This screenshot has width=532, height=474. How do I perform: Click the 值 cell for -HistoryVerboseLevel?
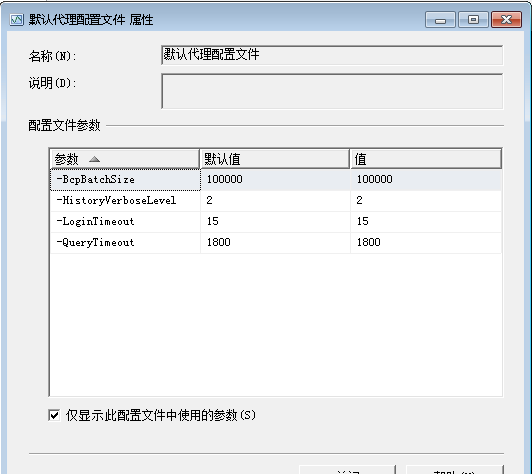pyautogui.click(x=426, y=201)
